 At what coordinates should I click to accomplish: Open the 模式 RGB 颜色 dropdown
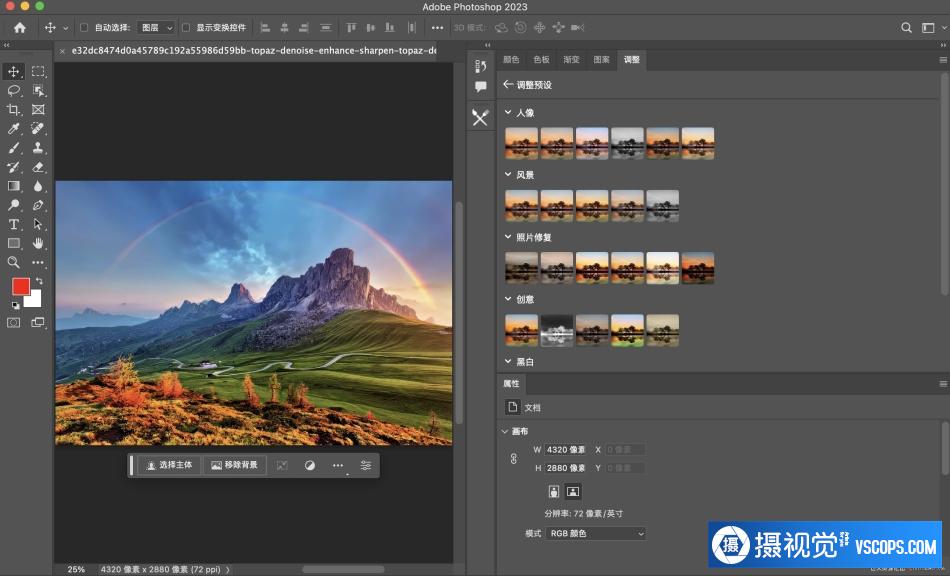[596, 533]
